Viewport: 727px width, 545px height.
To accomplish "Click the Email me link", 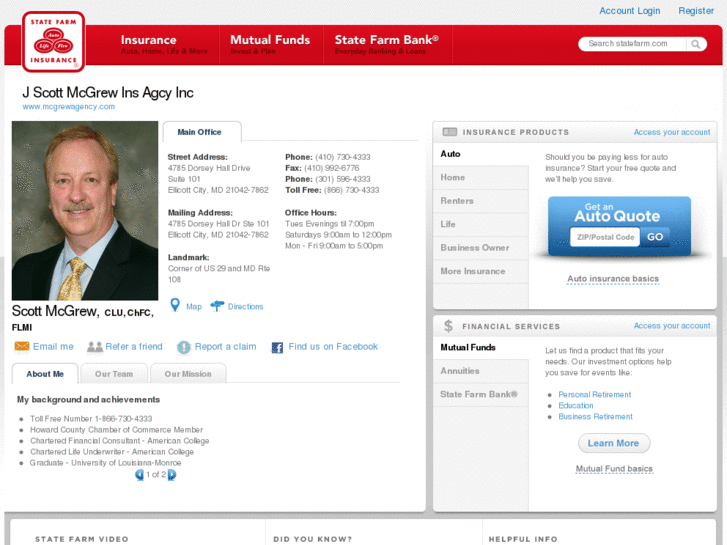I will pyautogui.click(x=53, y=346).
